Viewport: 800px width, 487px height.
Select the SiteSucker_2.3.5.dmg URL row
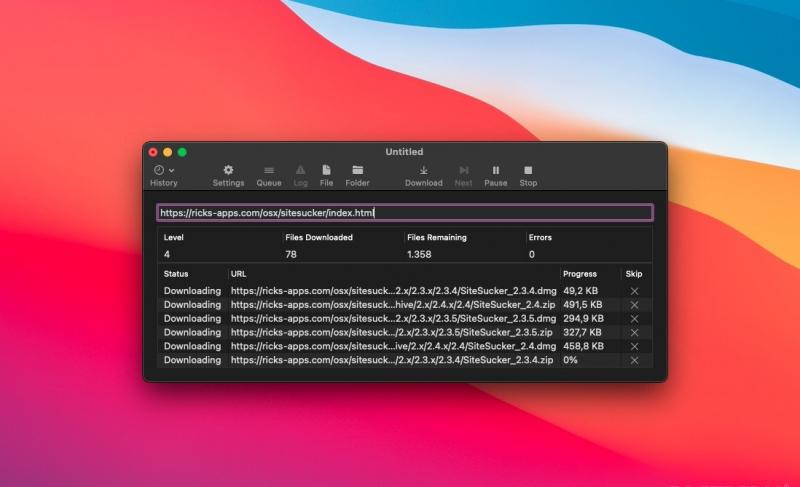pos(393,318)
